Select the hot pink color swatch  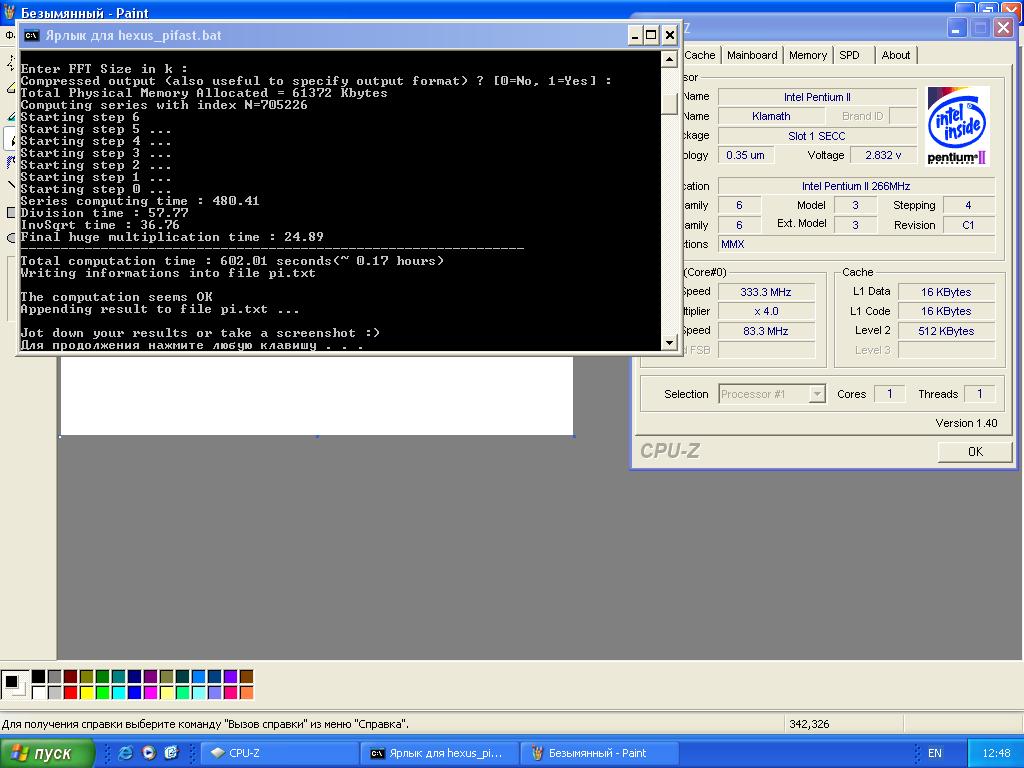coord(231,692)
